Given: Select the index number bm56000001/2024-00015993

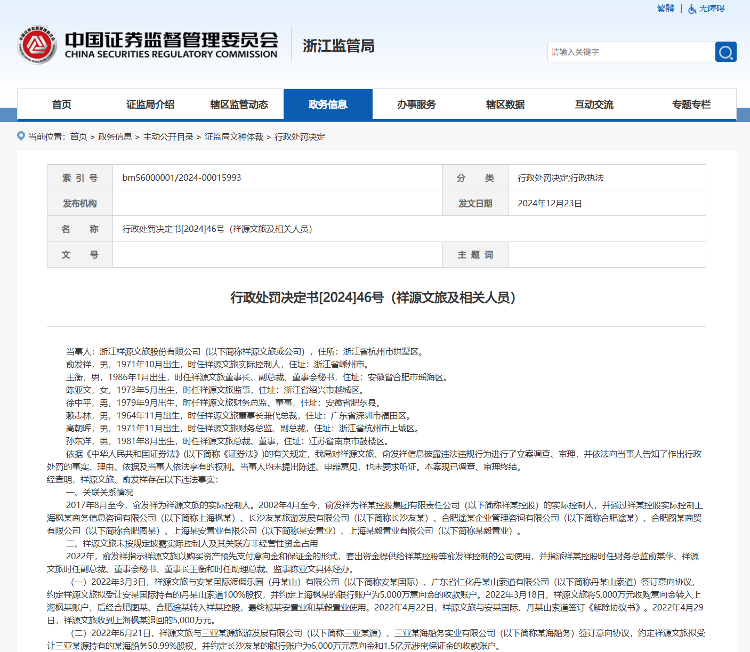Looking at the screenshot, I should click(x=182, y=178).
